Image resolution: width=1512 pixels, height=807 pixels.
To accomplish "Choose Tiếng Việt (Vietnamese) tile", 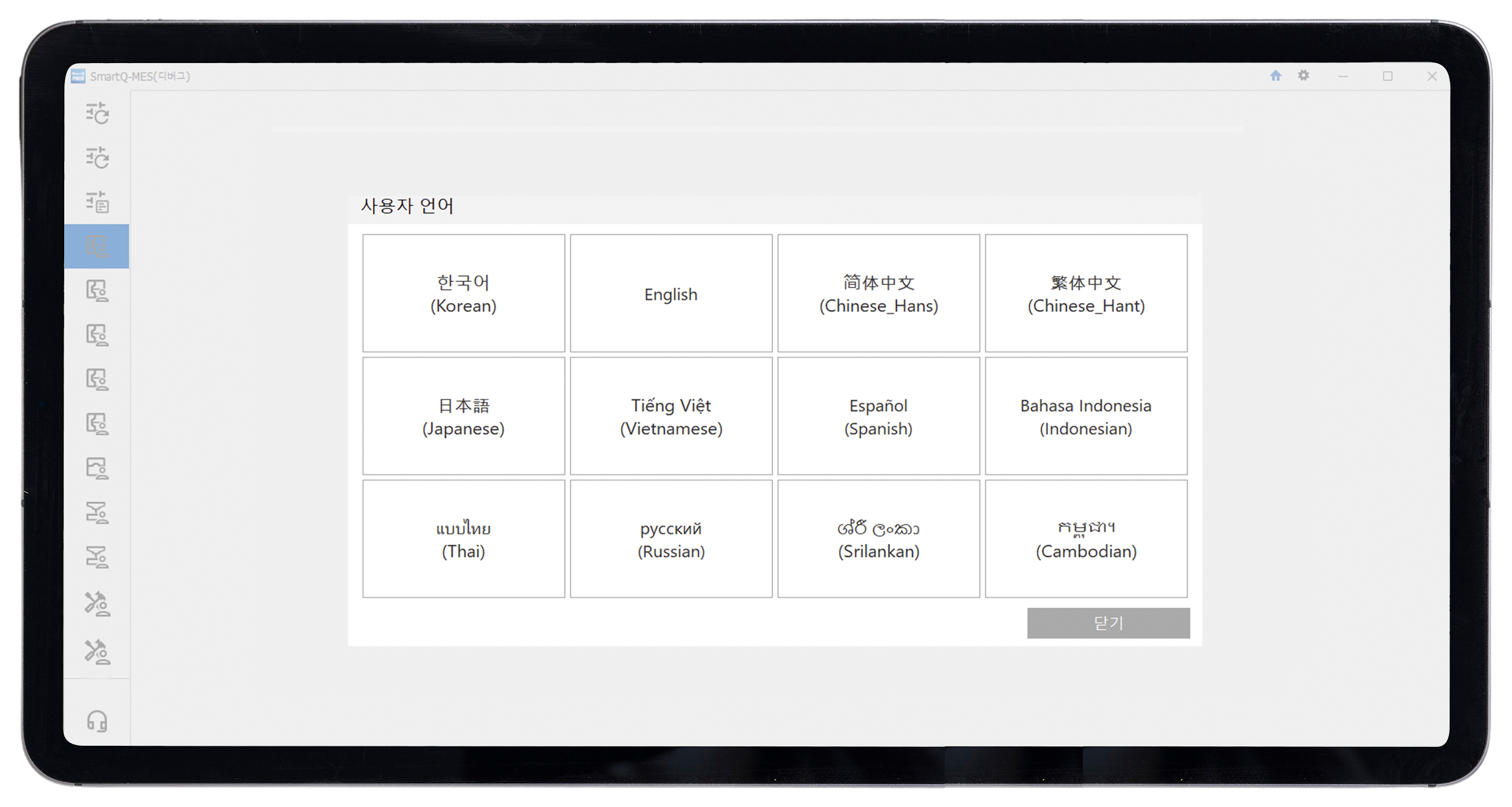I will coord(671,417).
